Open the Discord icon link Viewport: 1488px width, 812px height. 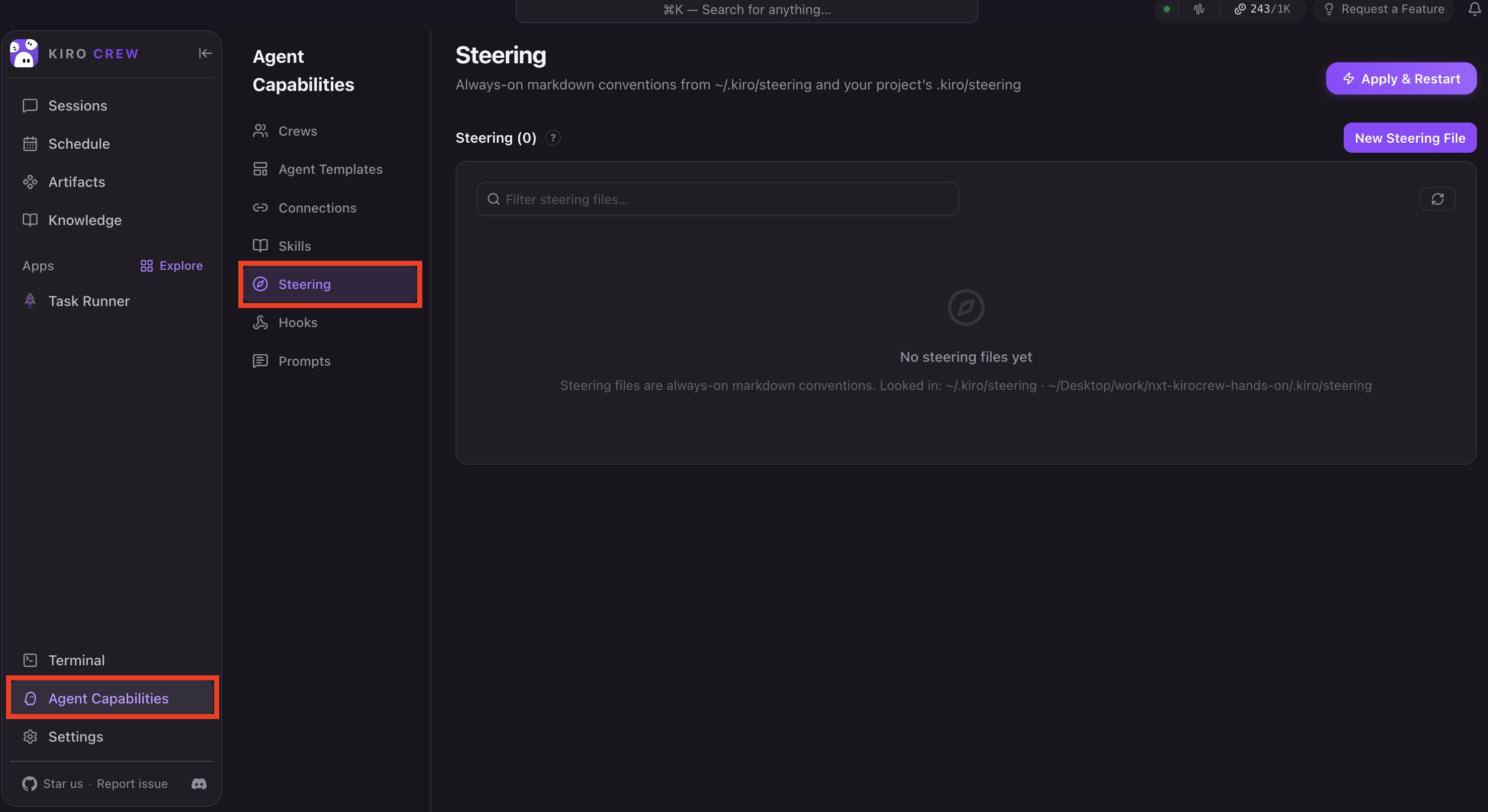(x=199, y=784)
